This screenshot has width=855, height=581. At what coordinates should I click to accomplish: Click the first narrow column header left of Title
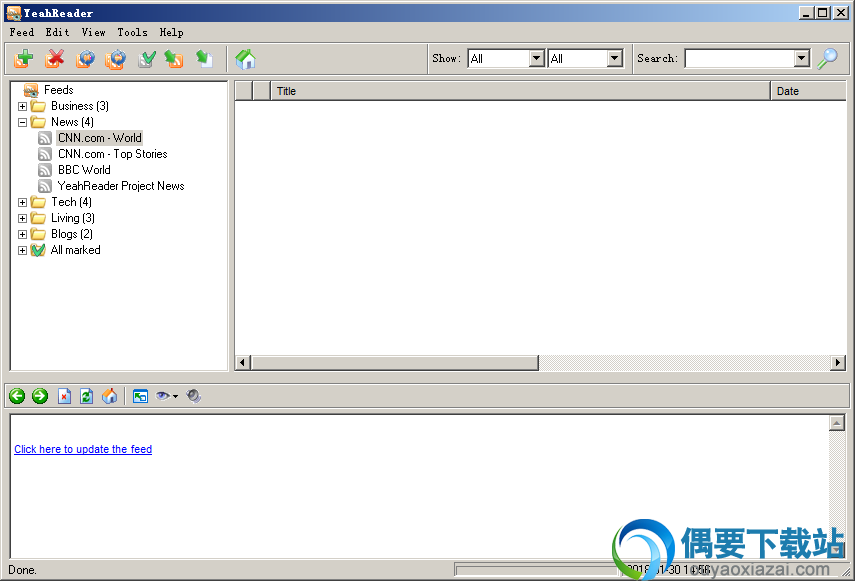pyautogui.click(x=244, y=91)
